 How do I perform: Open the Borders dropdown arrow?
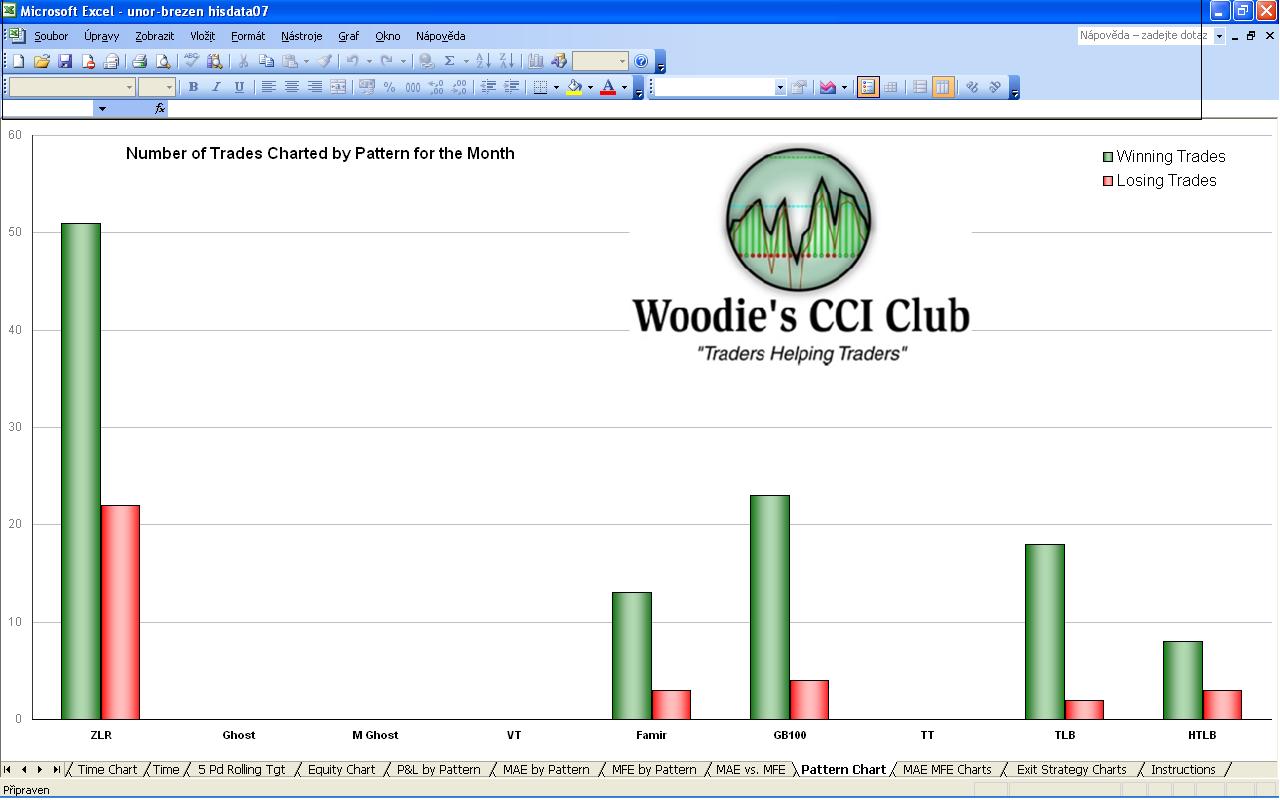[556, 87]
